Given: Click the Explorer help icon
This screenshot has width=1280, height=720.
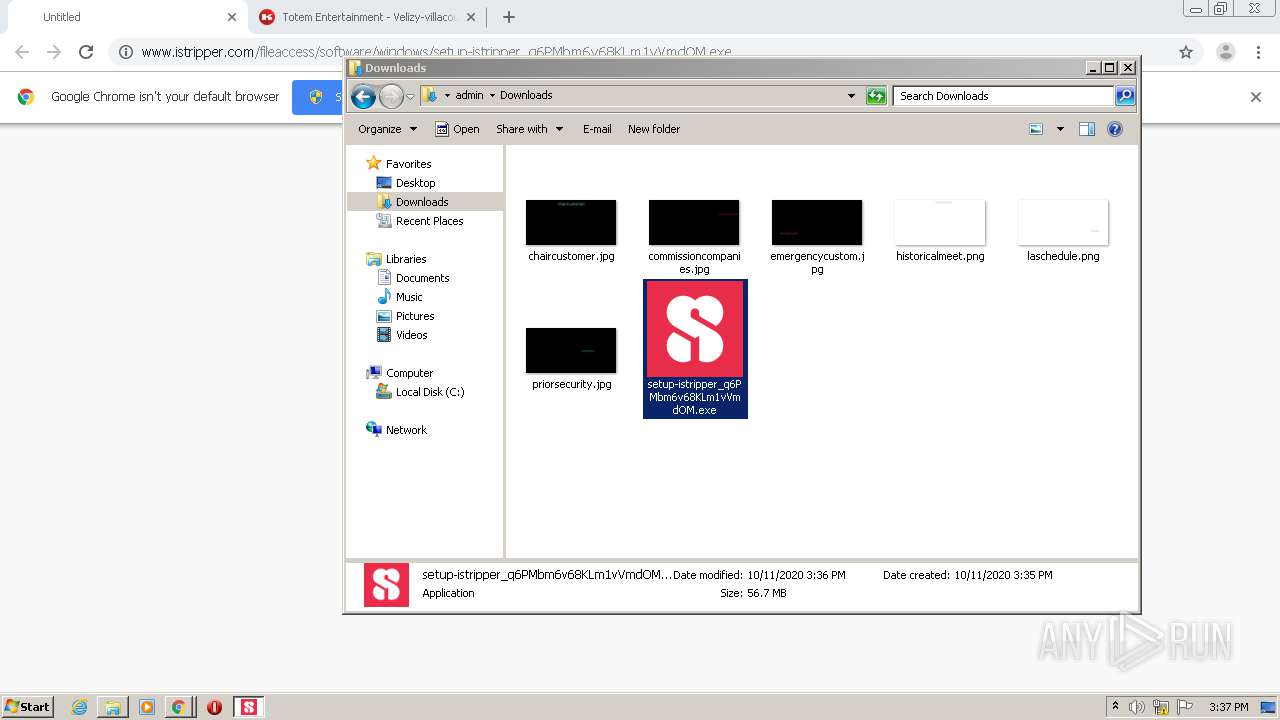Looking at the screenshot, I should 1115,129.
